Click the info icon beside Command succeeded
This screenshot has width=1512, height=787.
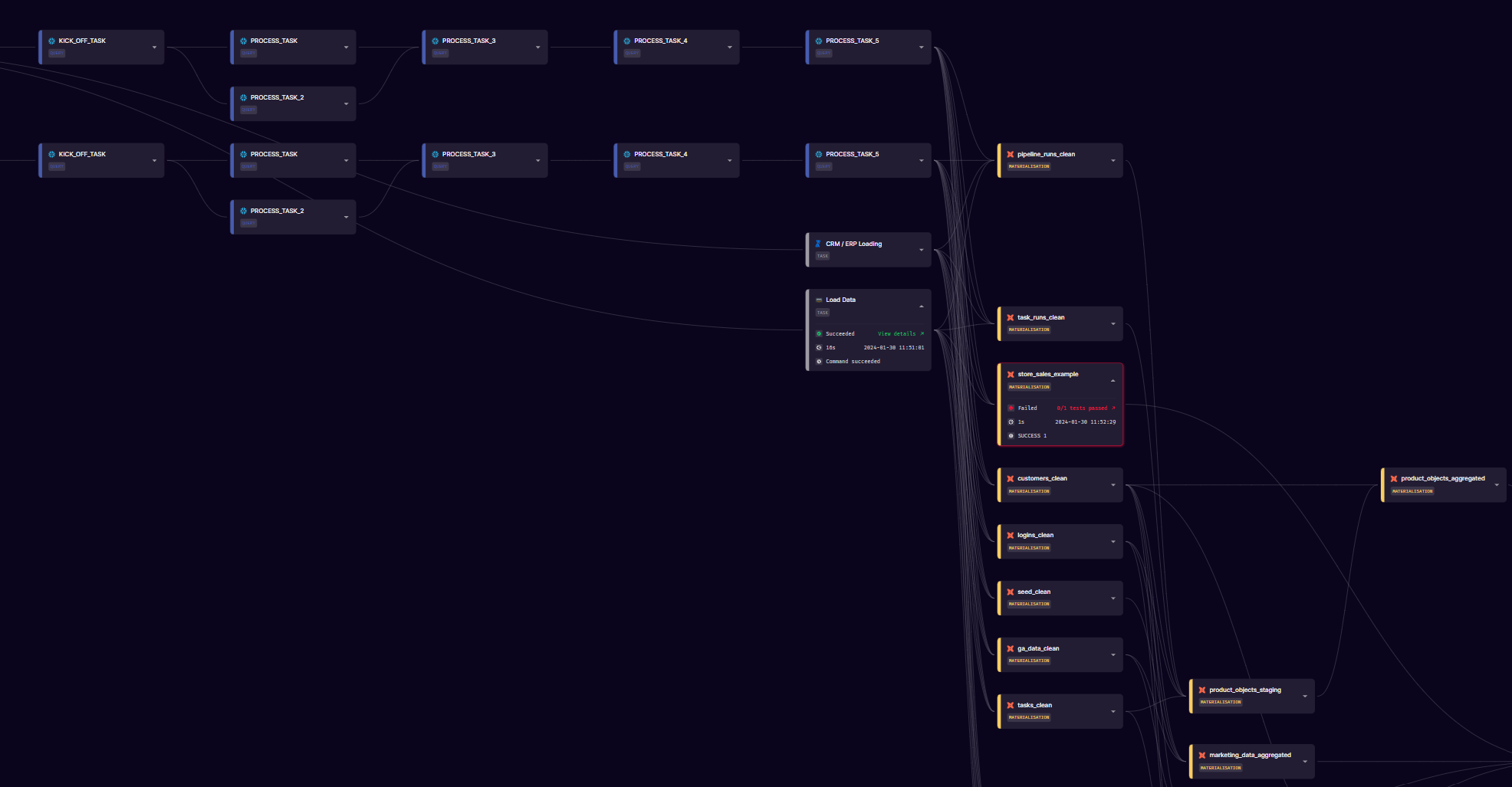pos(819,361)
